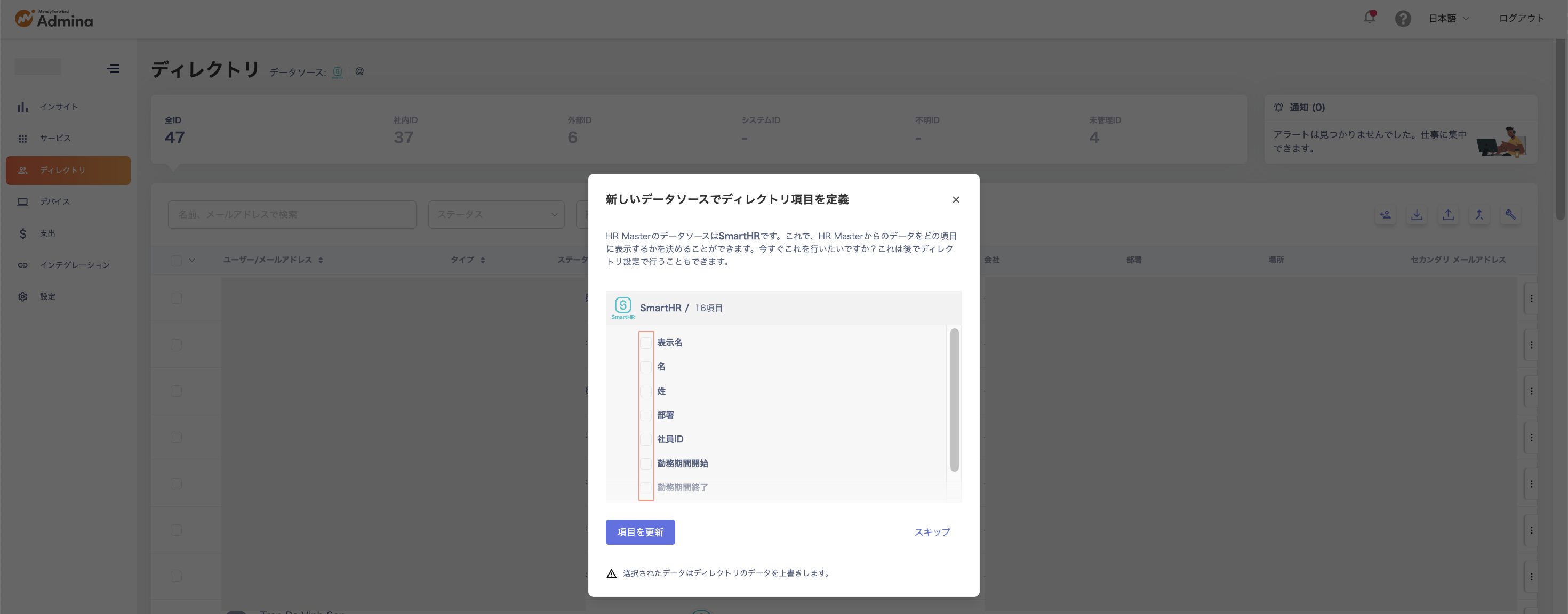The image size is (1568, 614).
Task: Tick the checkbox beside 名
Action: (x=646, y=367)
